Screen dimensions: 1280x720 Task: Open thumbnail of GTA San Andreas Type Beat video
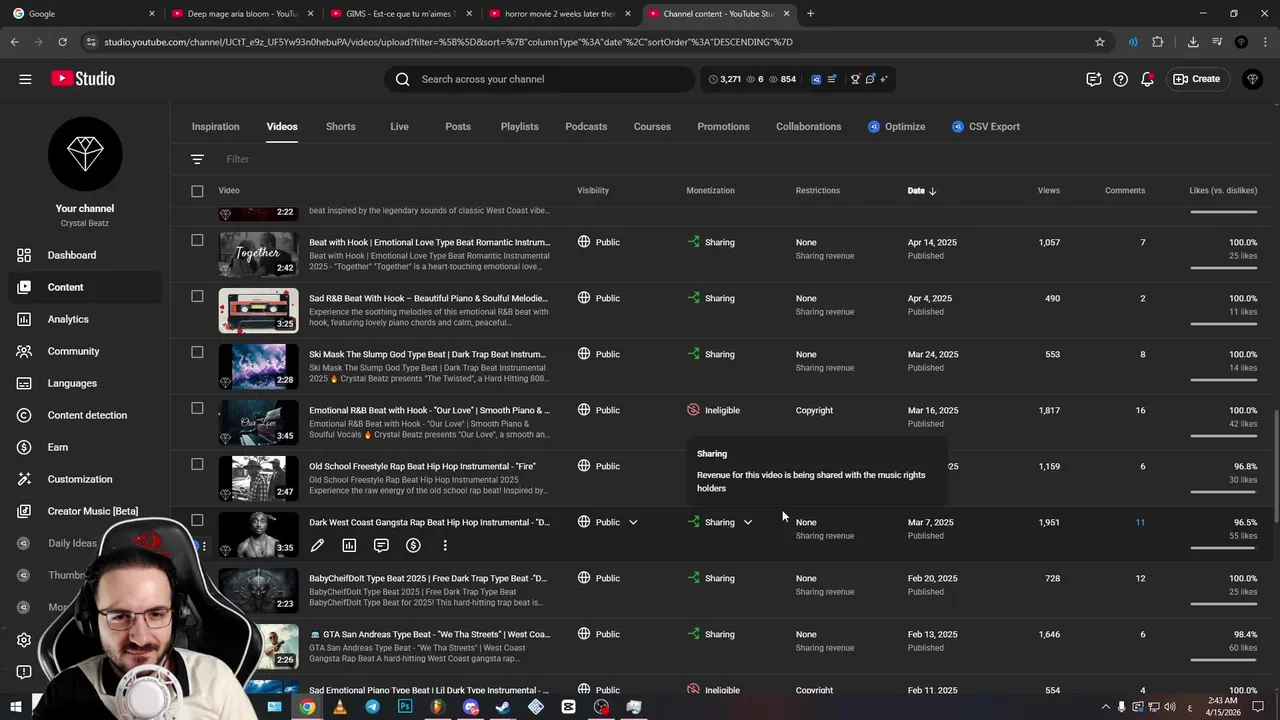[x=258, y=646]
